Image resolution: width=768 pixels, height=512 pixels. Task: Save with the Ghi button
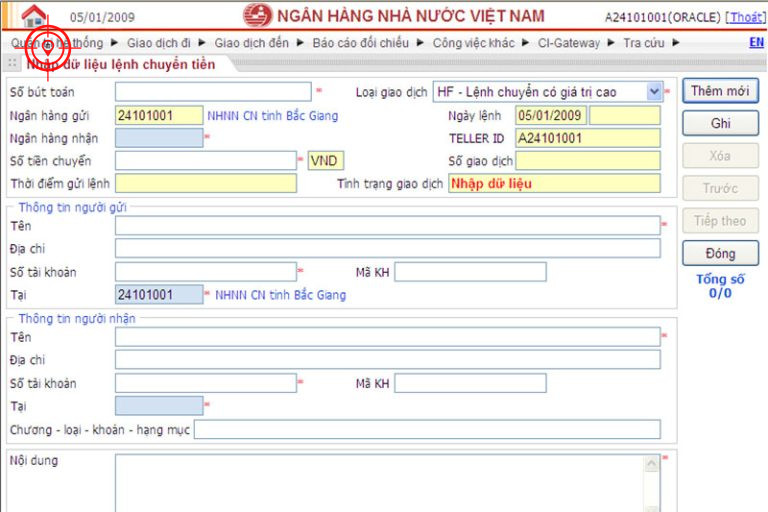tap(720, 123)
